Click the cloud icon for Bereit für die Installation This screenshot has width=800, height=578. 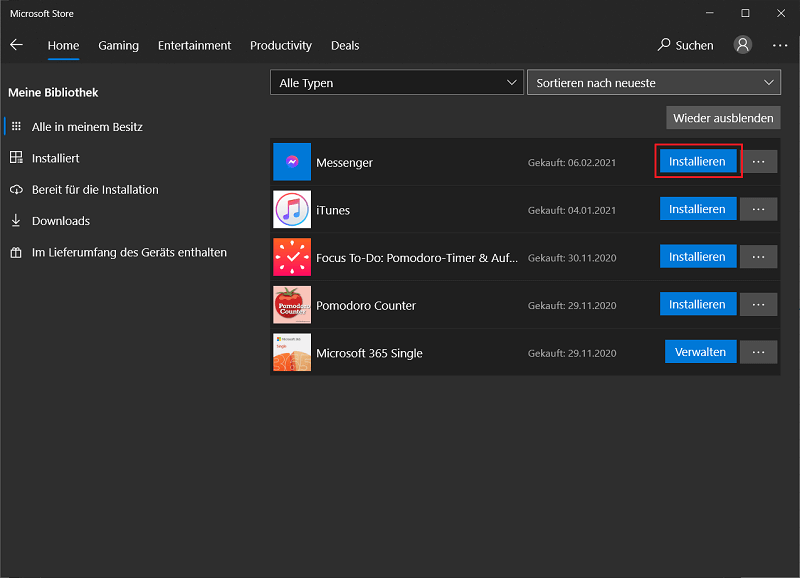(16, 189)
